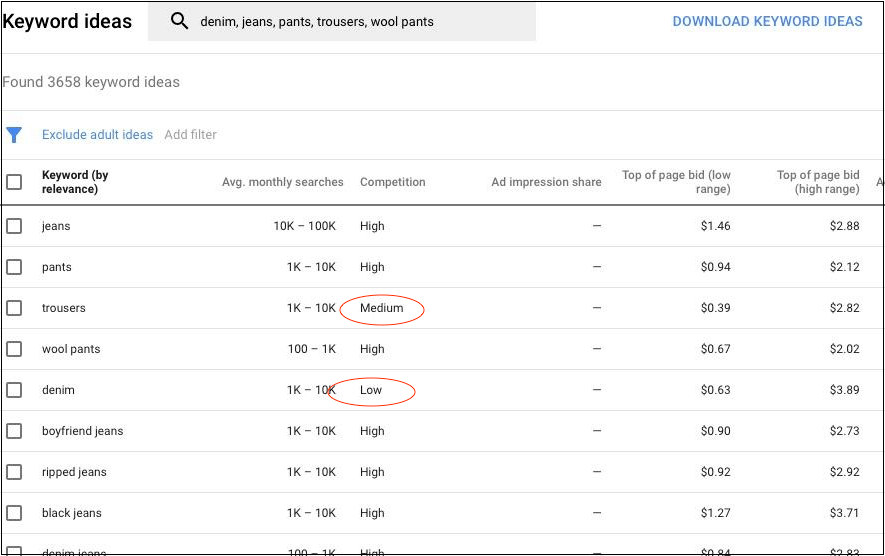Click the magnifying glass search icon

(x=180, y=22)
